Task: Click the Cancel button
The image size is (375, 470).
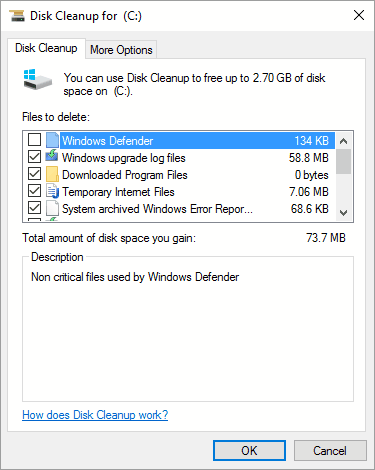Action: click(330, 451)
